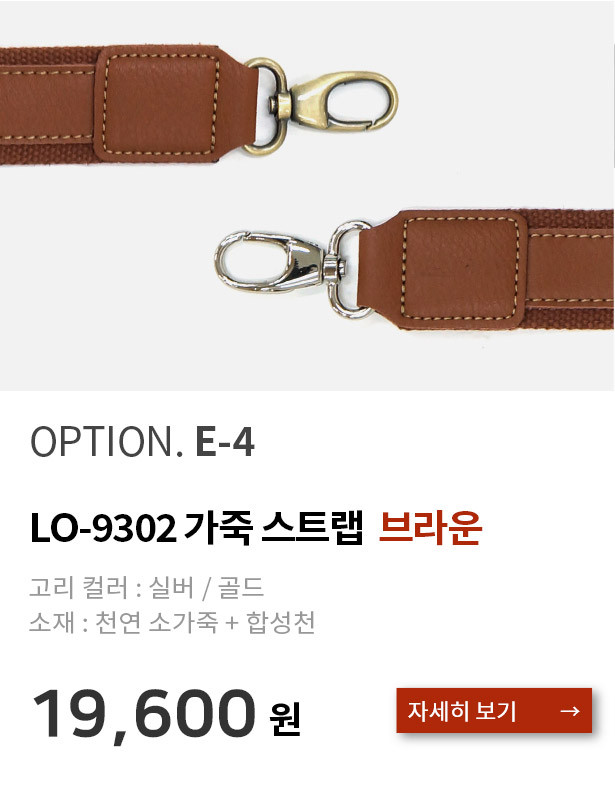
Task: Click the gold lobster clasp hook
Action: [336, 103]
